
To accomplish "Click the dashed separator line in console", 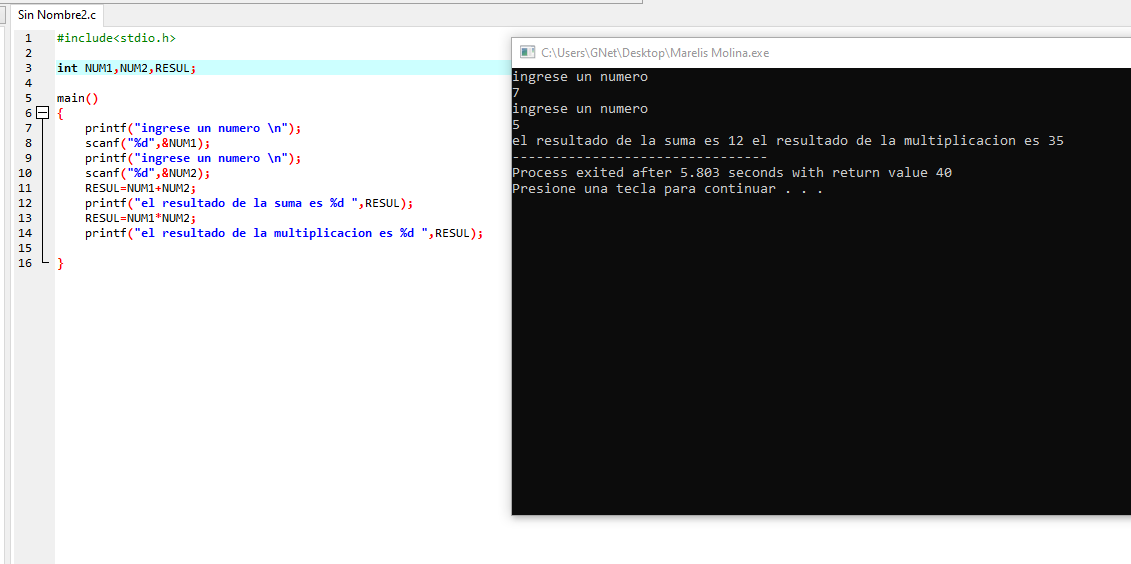I will pyautogui.click(x=639, y=157).
